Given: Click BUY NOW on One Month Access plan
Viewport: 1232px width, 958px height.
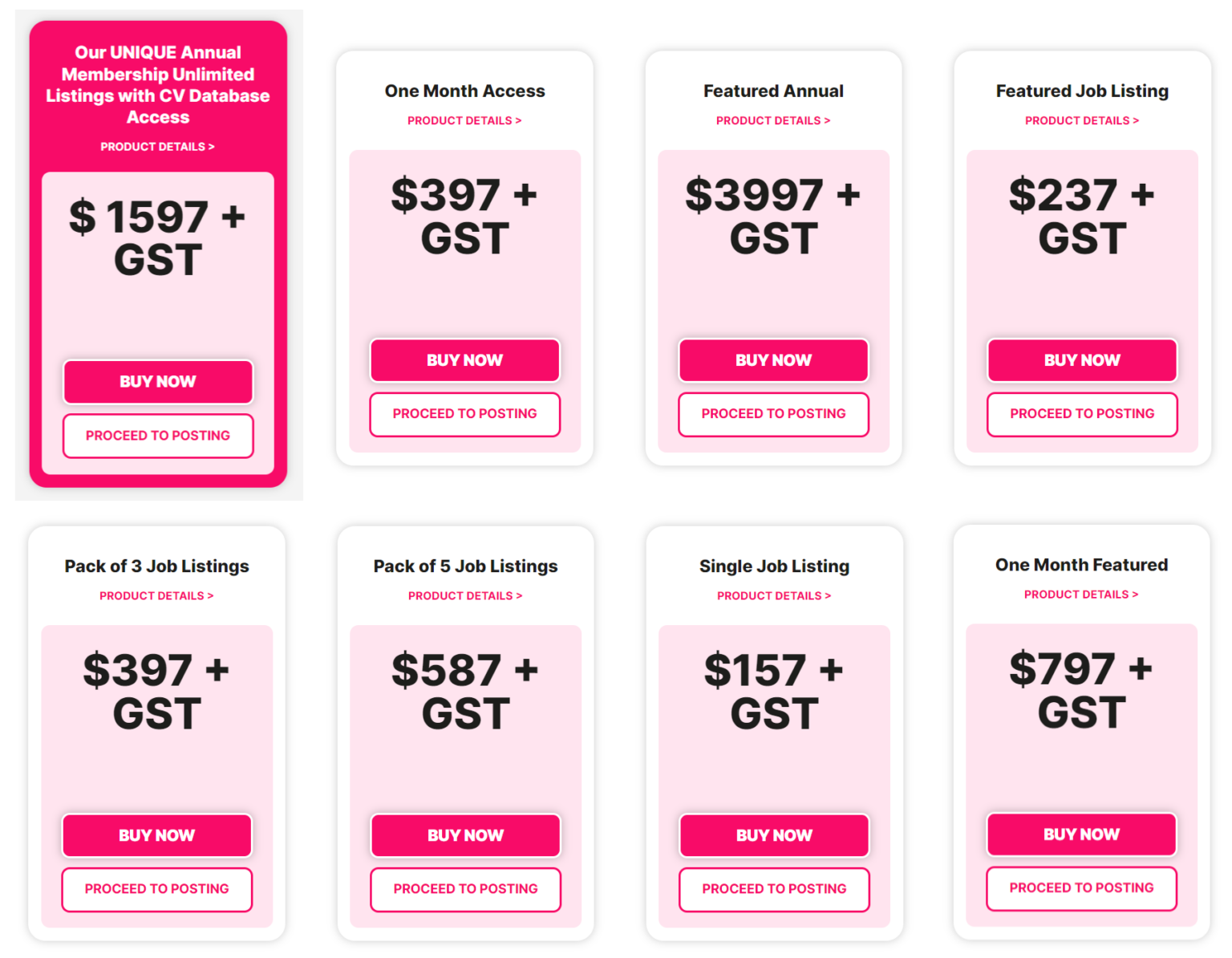Looking at the screenshot, I should point(464,360).
